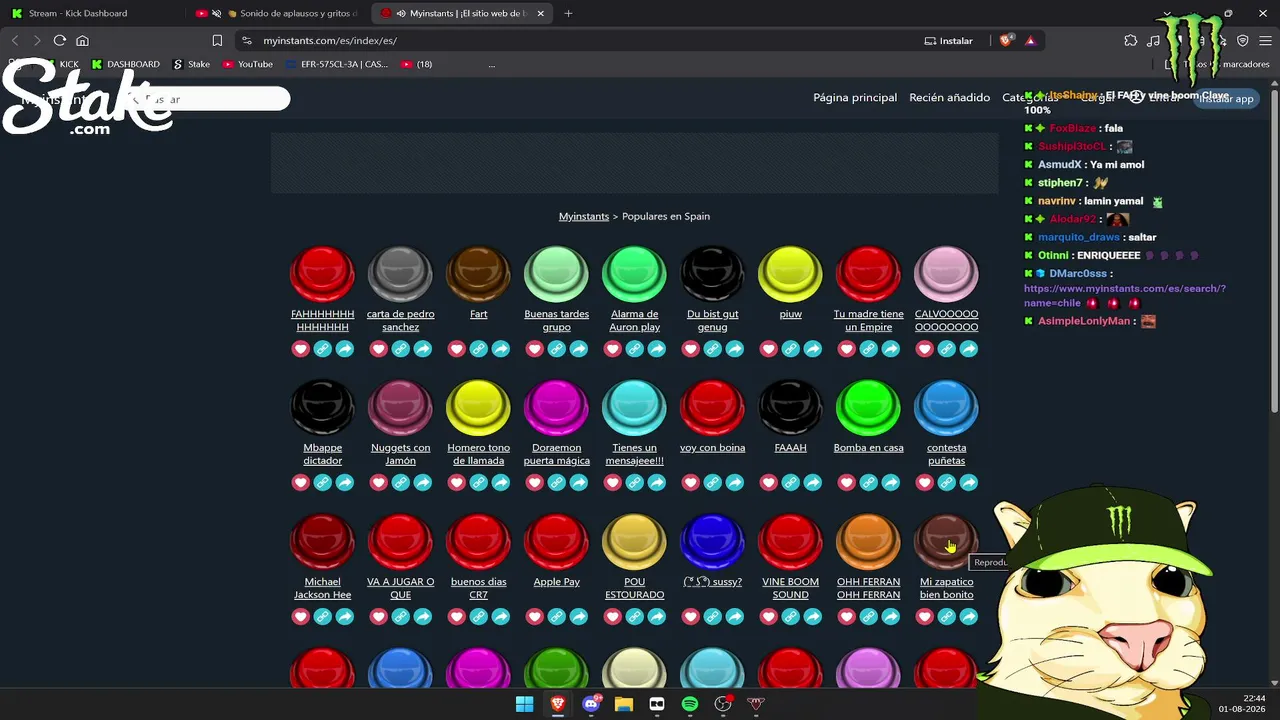Image resolution: width=1280 pixels, height=720 pixels.
Task: Open the Windows Start menu
Action: click(x=525, y=704)
